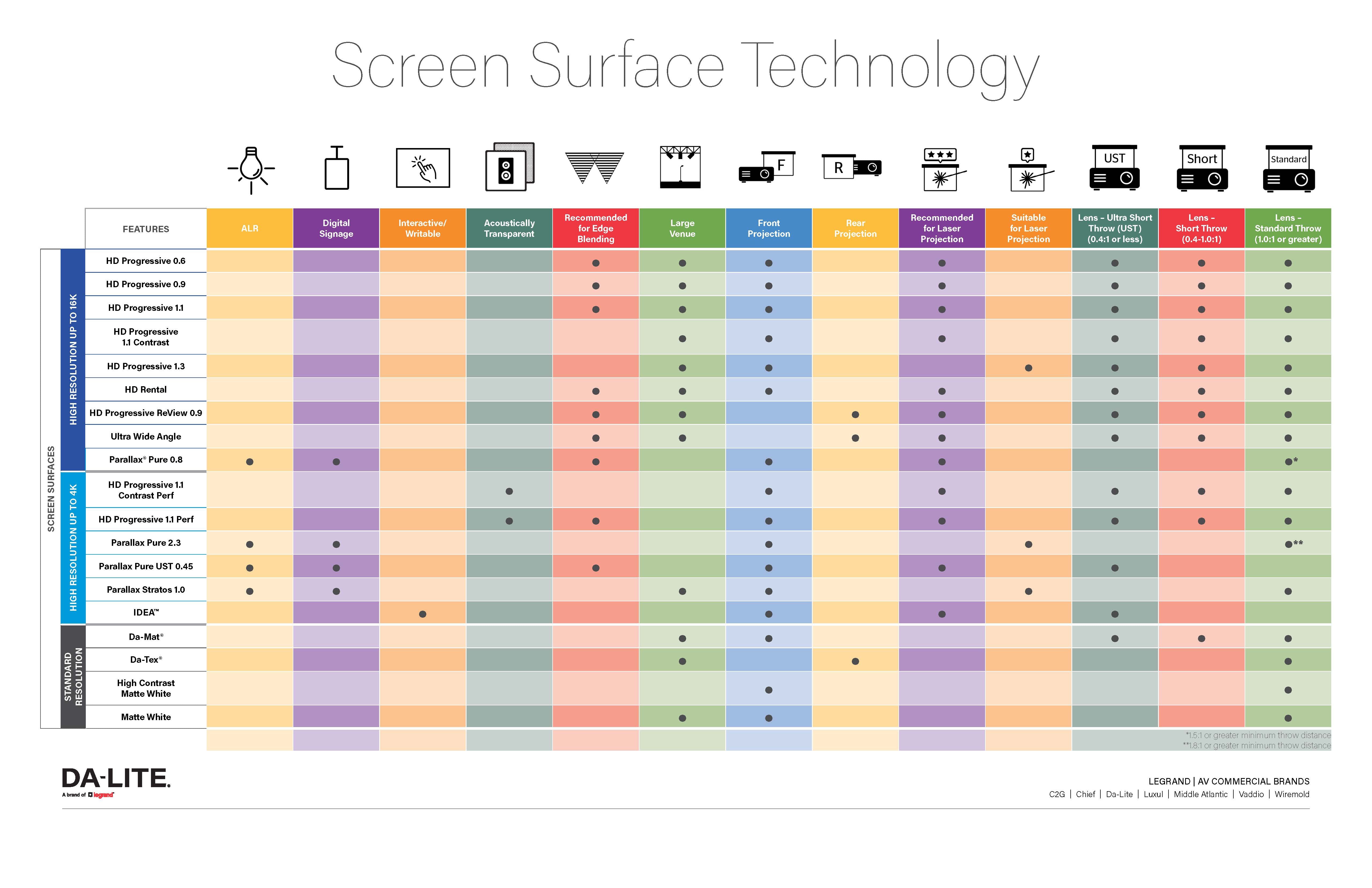This screenshot has width=1372, height=888.
Task: Click the UST Ultra Short Throw lens icon
Action: tap(1113, 175)
